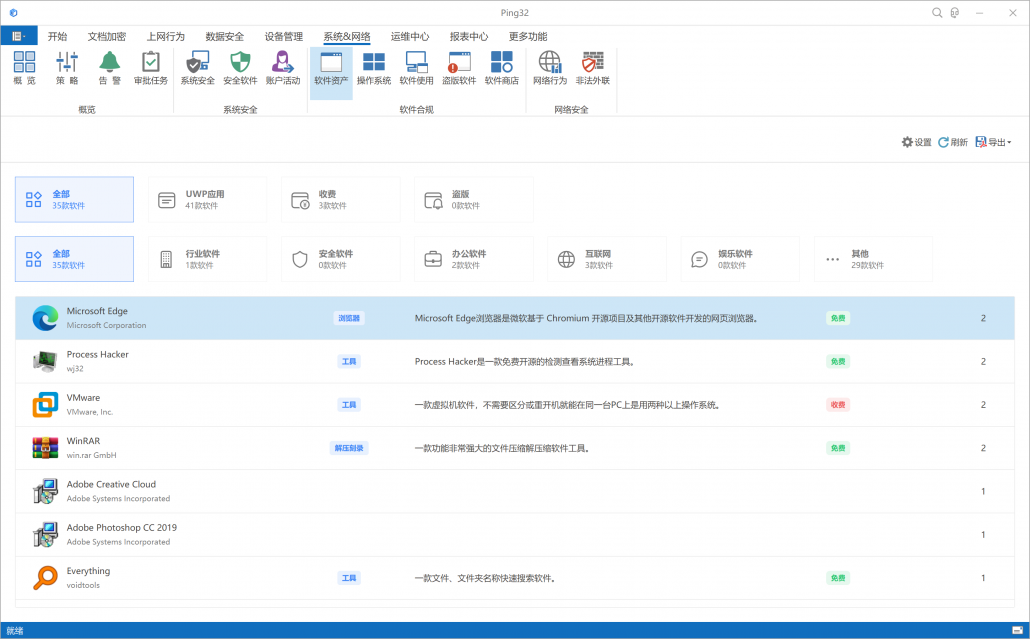Select the UWP应用 41款软件 filter card
Screen dimensions: 1030x639
tap(208, 200)
